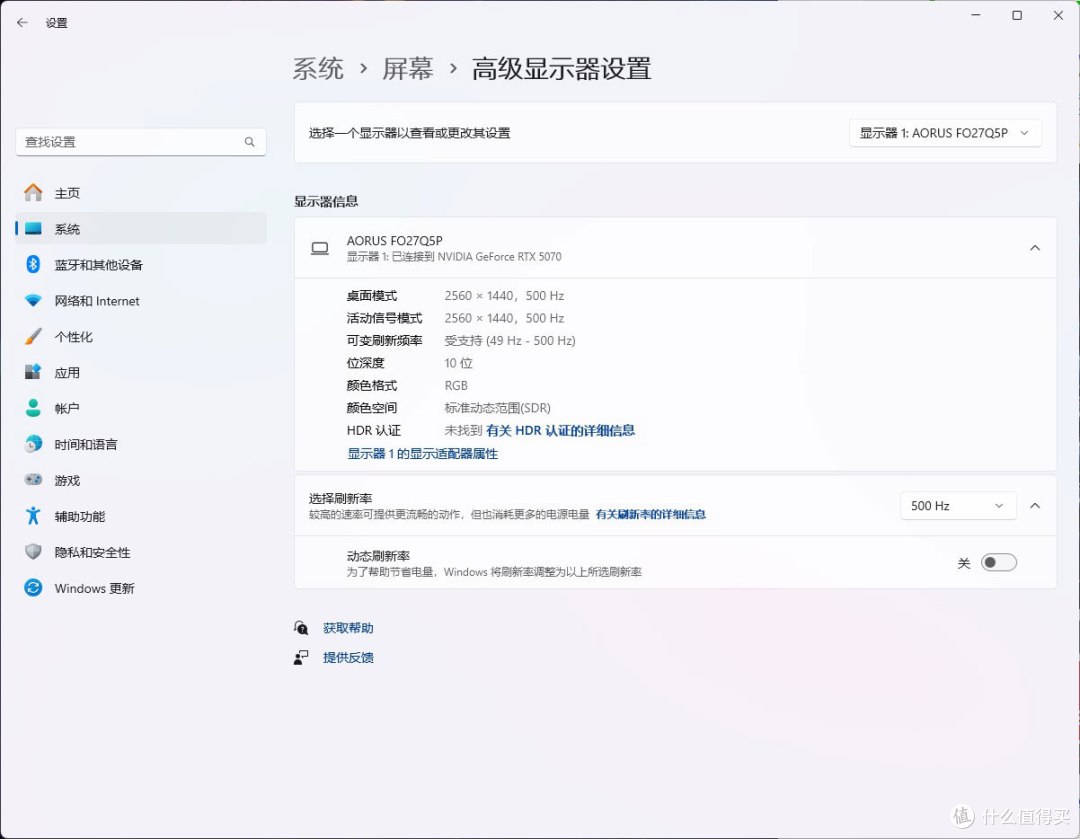This screenshot has height=839, width=1080.
Task: Select 蓝牙和其他设备 in the sidebar
Action: (x=141, y=265)
